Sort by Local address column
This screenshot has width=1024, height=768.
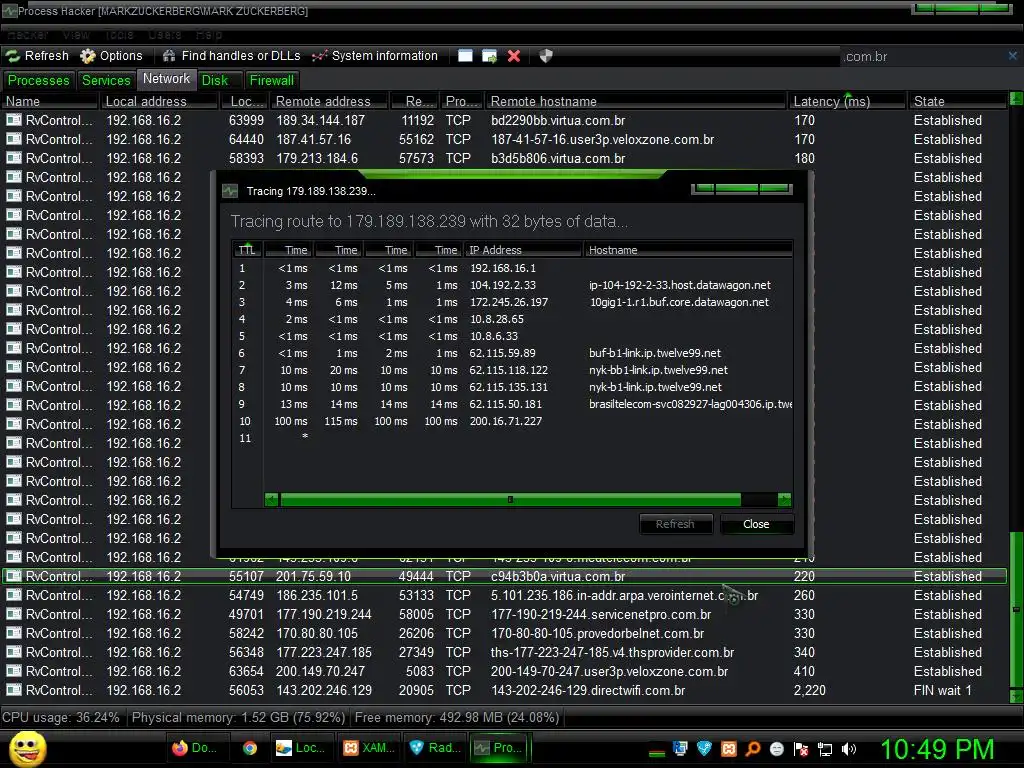158,101
